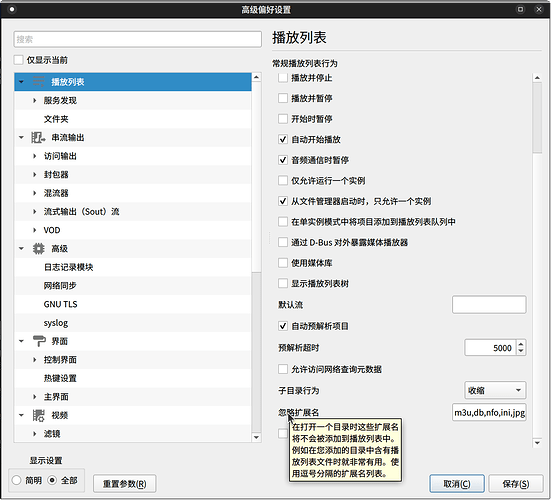Viewport: 551px width, 500px height.
Task: Increase 预解析超时 with the up arrow
Action: pos(521,344)
